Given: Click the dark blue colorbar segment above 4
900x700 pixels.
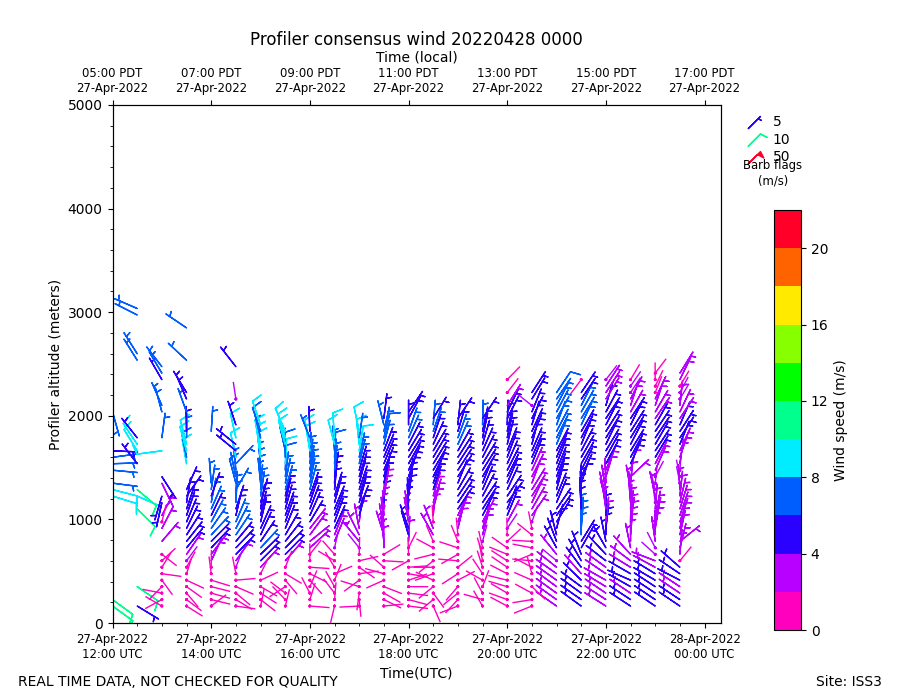Looking at the screenshot, I should pos(788,534).
